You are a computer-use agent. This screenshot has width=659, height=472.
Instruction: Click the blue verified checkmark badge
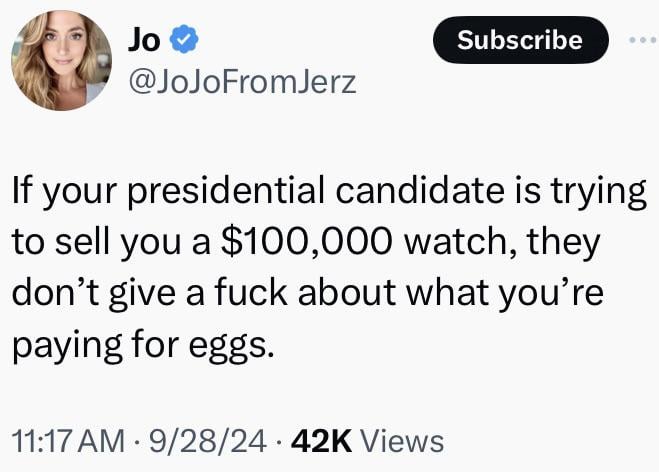click(183, 40)
